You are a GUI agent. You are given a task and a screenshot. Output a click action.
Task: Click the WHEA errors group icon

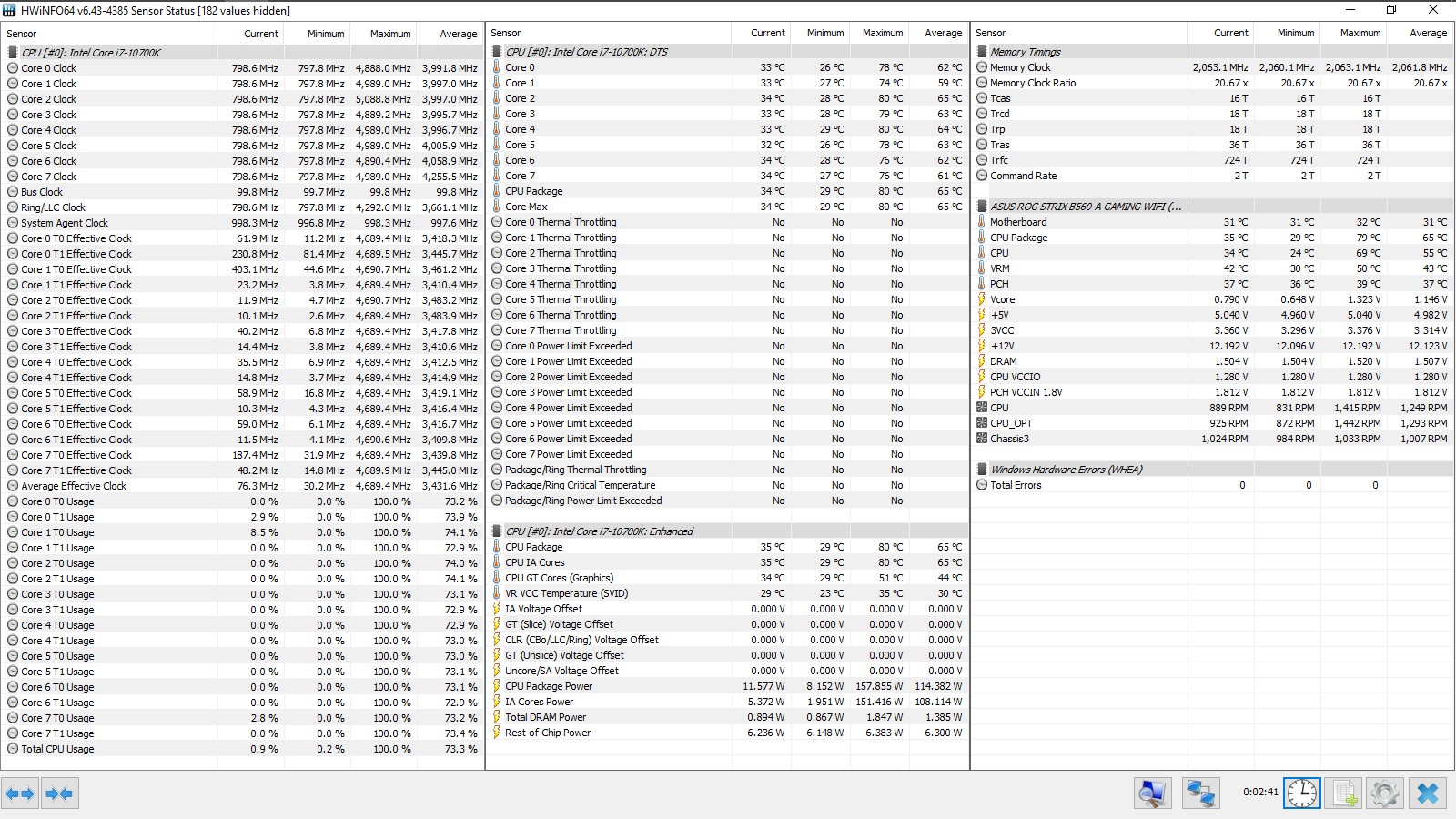[x=982, y=470]
